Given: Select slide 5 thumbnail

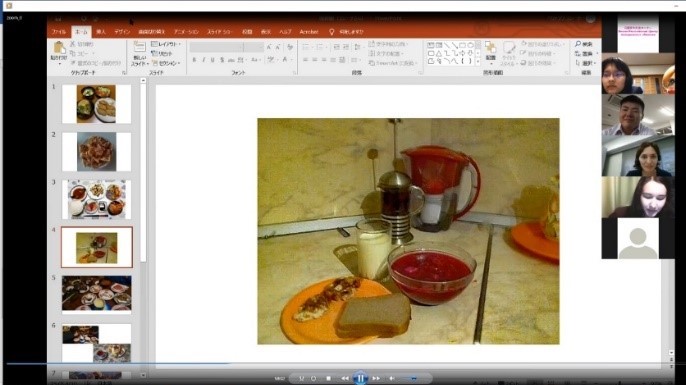Looking at the screenshot, I should click(x=97, y=293).
